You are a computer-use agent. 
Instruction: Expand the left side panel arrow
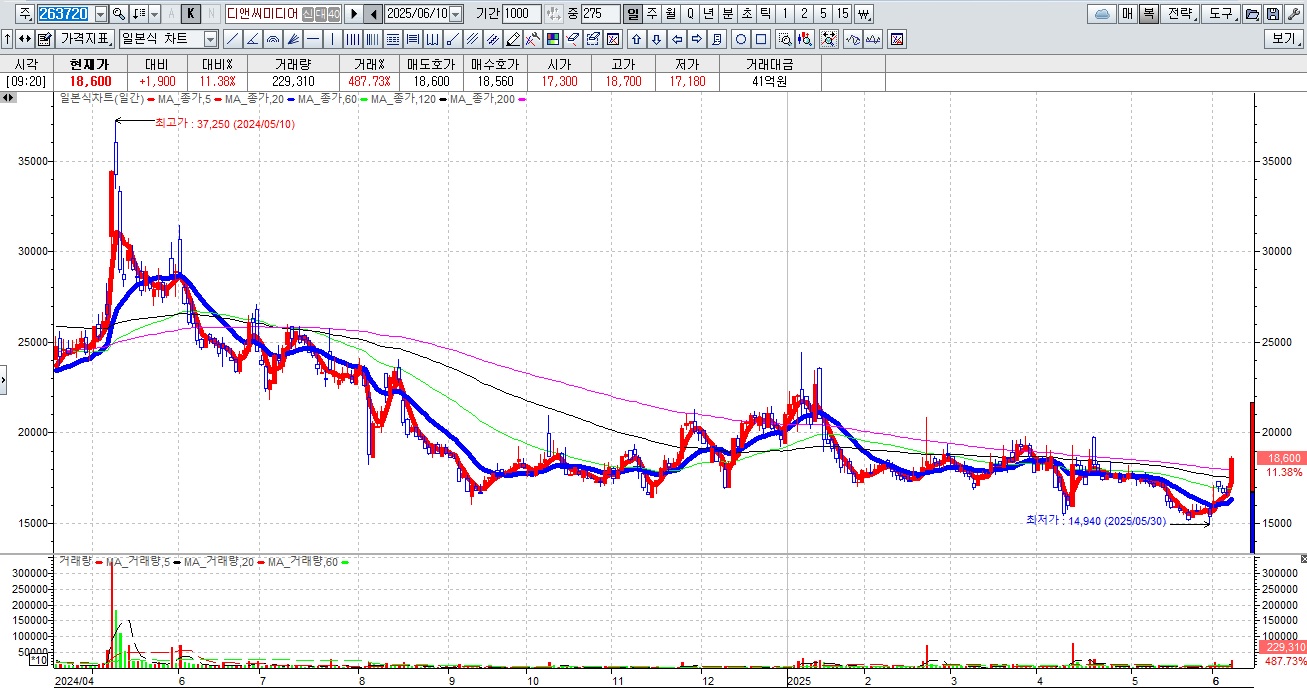coord(3,380)
